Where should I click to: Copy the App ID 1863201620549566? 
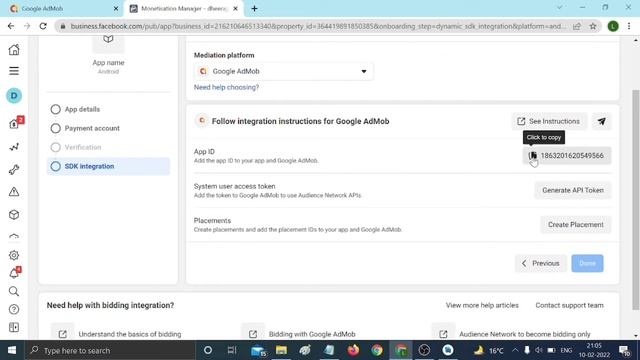click(567, 156)
